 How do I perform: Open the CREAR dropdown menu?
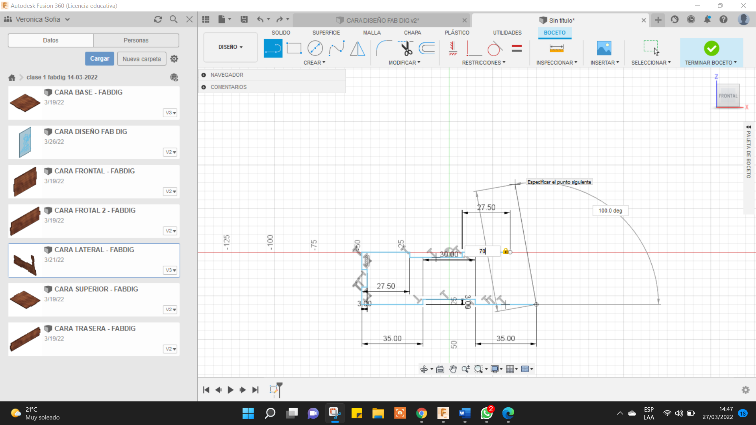(314, 63)
